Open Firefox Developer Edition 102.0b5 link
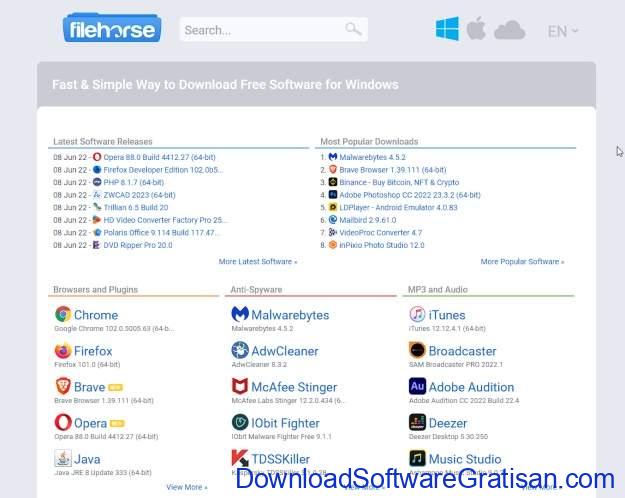The image size is (625, 498). (163, 170)
